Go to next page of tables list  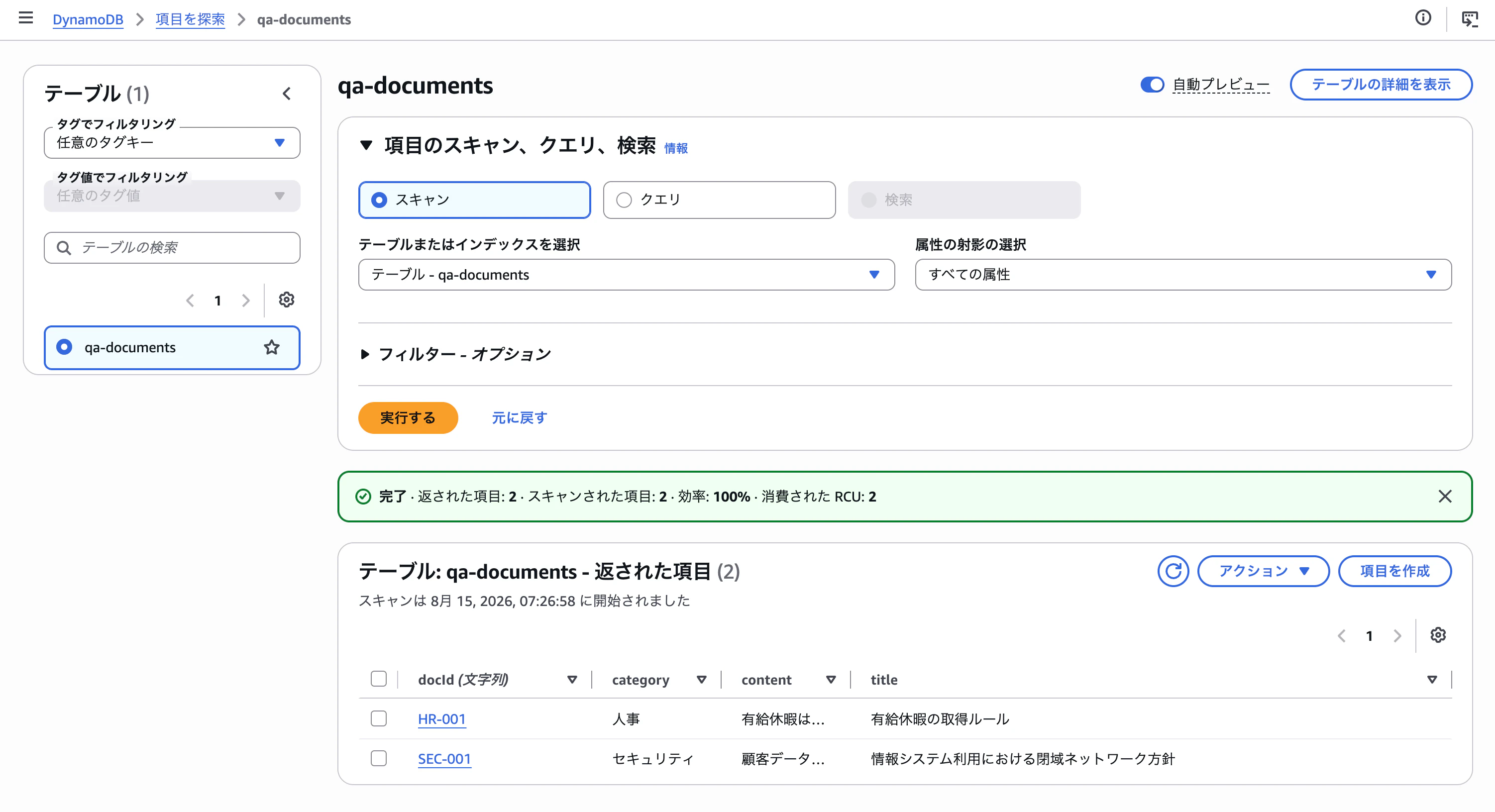tap(245, 301)
